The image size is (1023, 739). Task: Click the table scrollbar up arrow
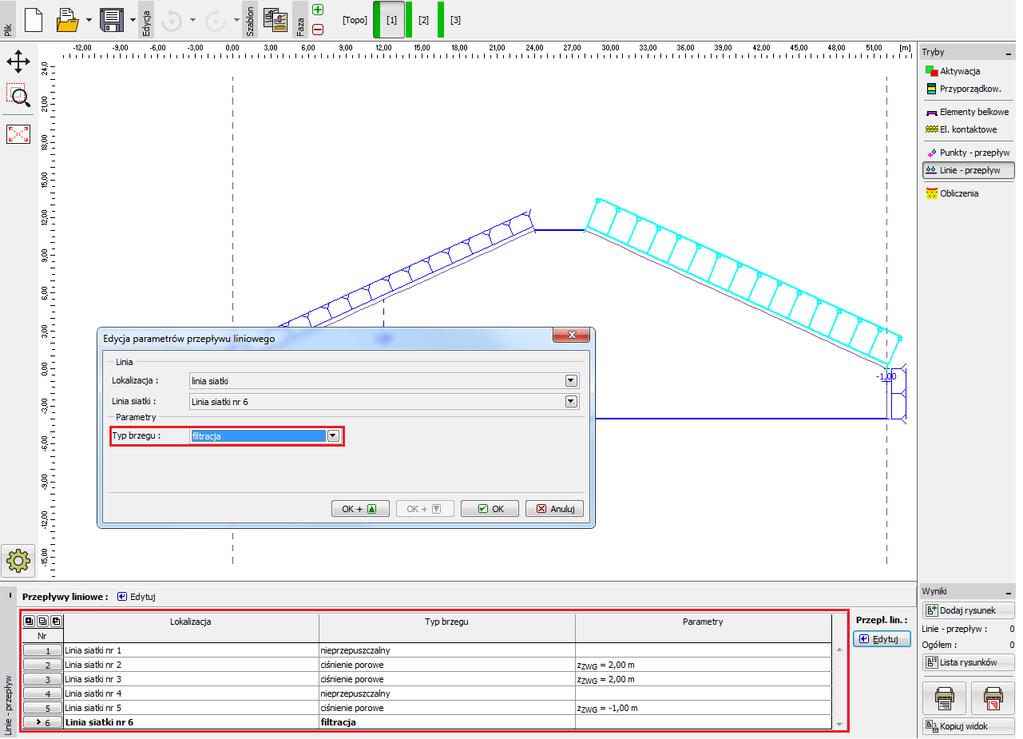pos(839,650)
